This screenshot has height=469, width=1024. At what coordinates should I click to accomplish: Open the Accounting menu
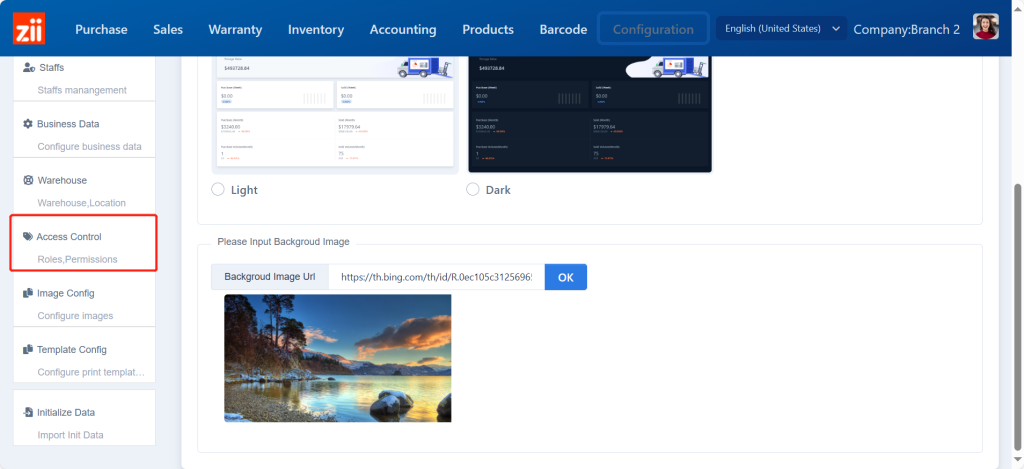(403, 29)
